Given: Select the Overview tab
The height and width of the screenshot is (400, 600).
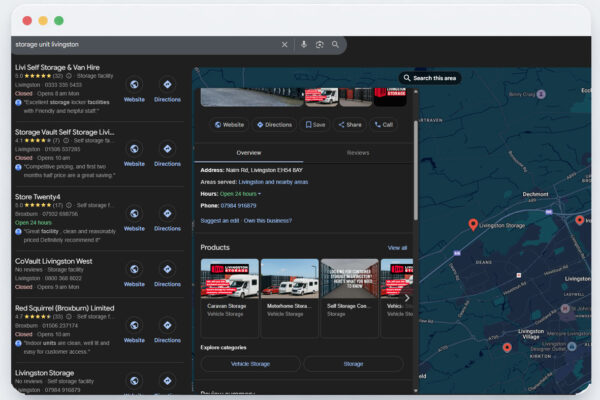Looking at the screenshot, I should [248, 153].
